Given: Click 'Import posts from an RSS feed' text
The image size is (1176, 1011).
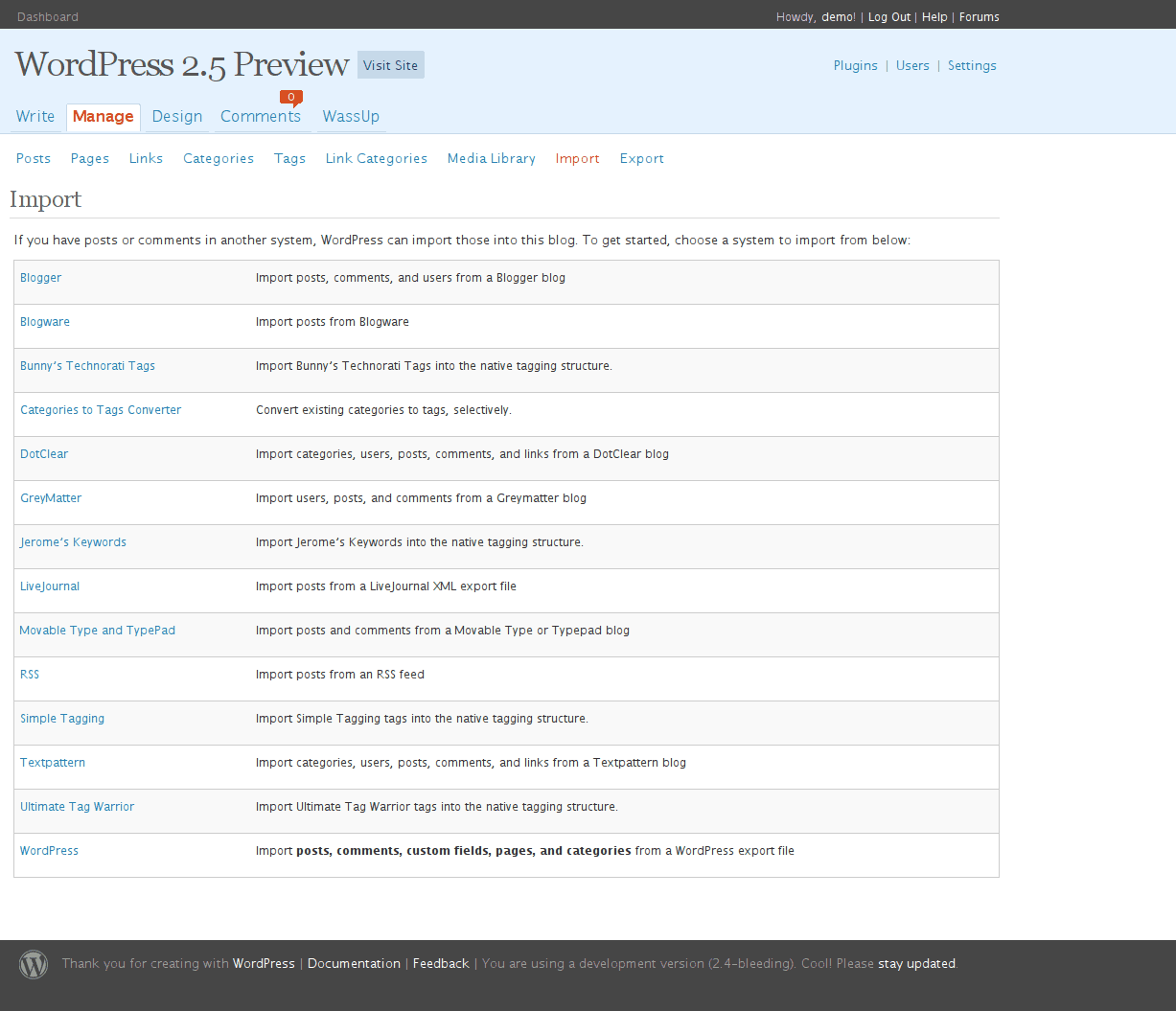Looking at the screenshot, I should coord(340,675).
